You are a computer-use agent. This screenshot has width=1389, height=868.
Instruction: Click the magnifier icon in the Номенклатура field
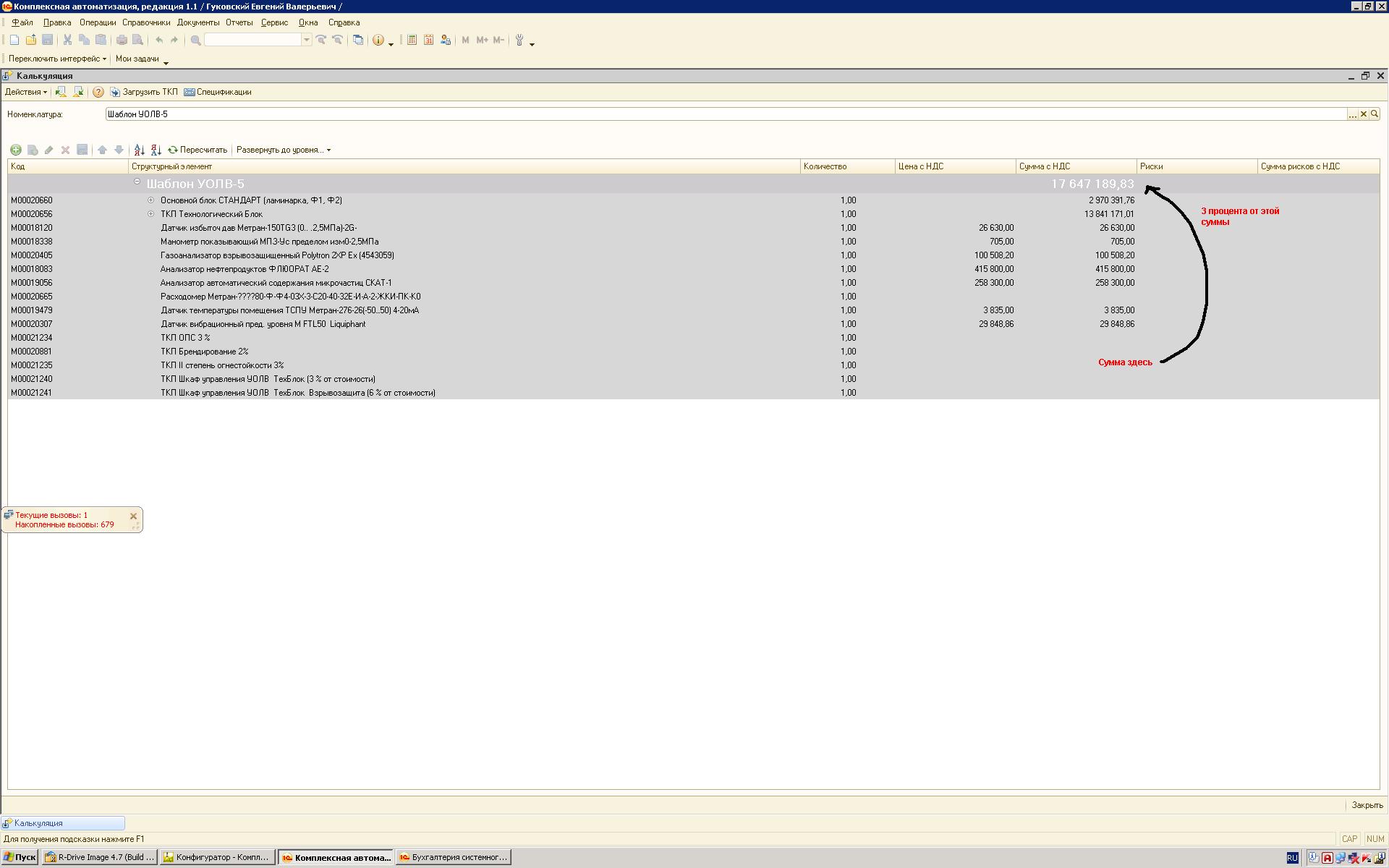click(x=1374, y=114)
